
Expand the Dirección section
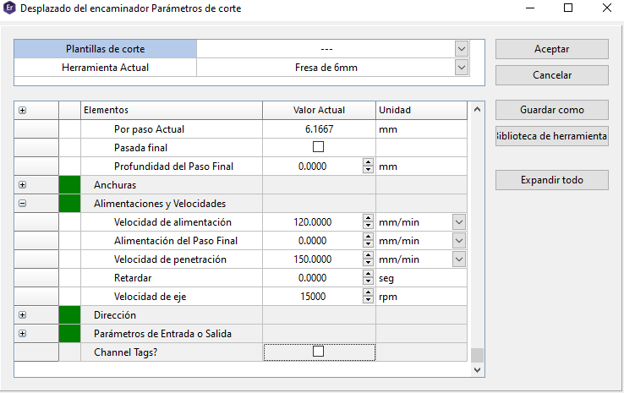click(x=22, y=315)
